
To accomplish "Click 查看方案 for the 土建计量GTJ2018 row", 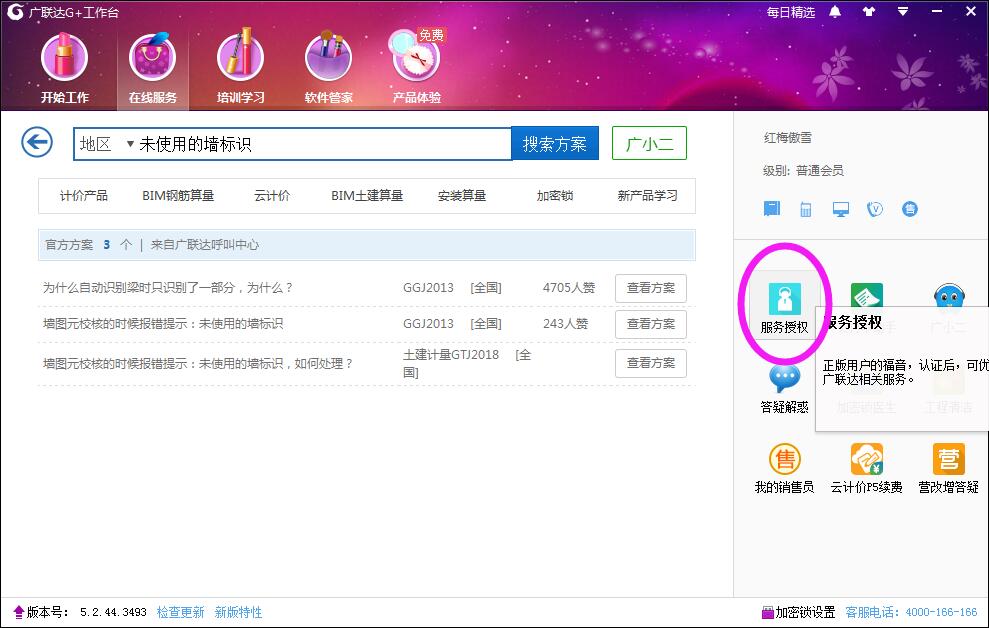I will pos(650,363).
